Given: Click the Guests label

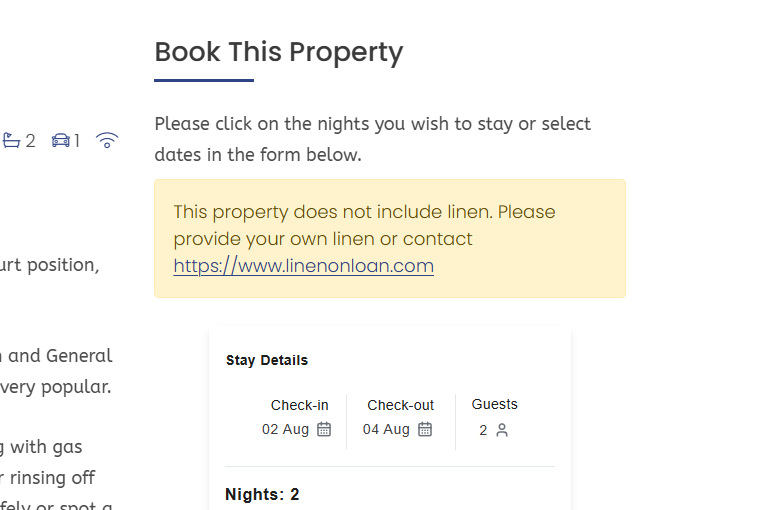Looking at the screenshot, I should (x=494, y=404).
